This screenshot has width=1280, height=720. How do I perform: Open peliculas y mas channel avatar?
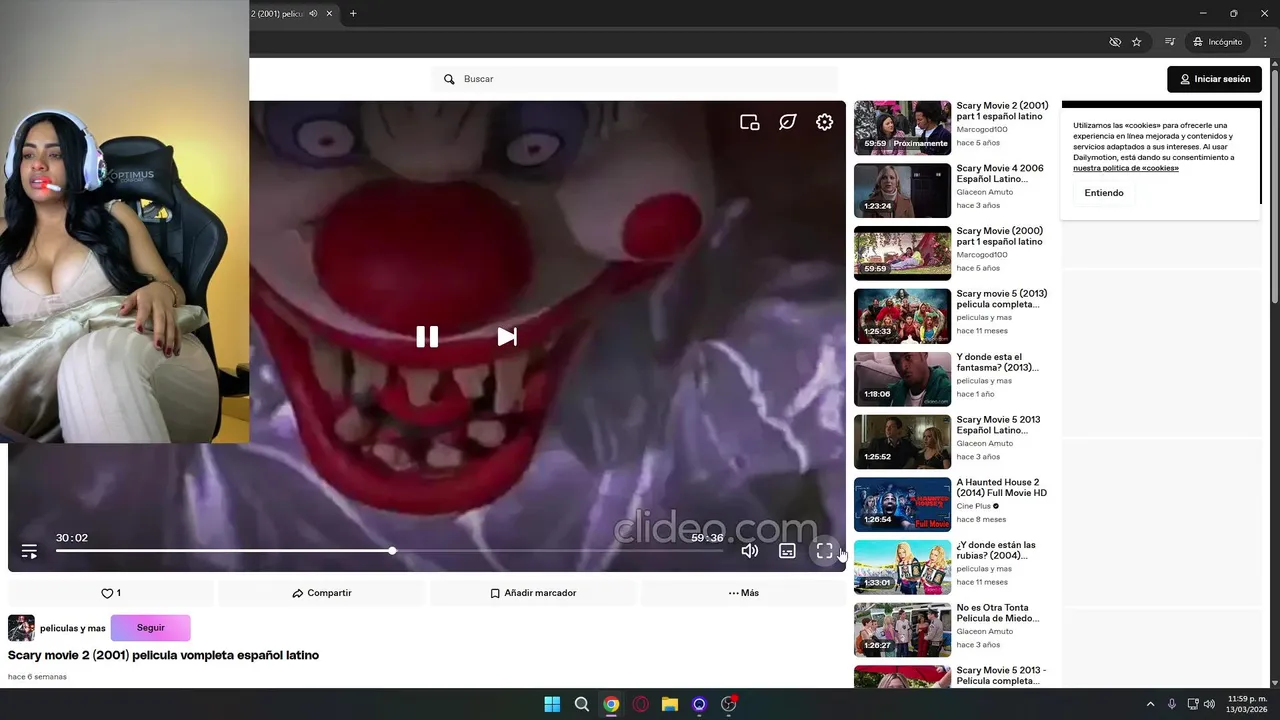pyautogui.click(x=21, y=628)
